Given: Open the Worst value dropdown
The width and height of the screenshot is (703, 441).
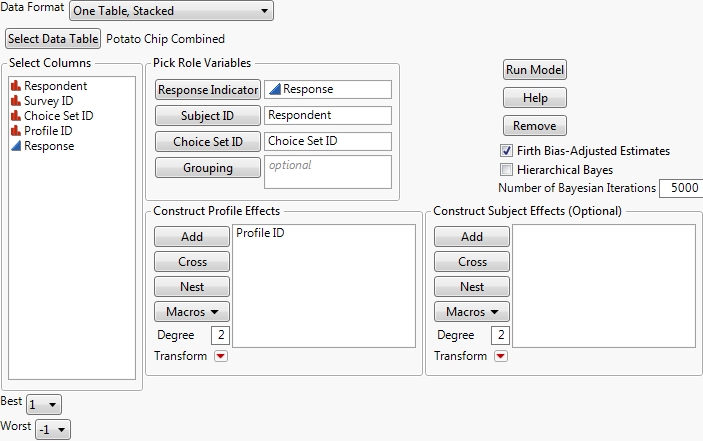Looking at the screenshot, I should [x=52, y=429].
